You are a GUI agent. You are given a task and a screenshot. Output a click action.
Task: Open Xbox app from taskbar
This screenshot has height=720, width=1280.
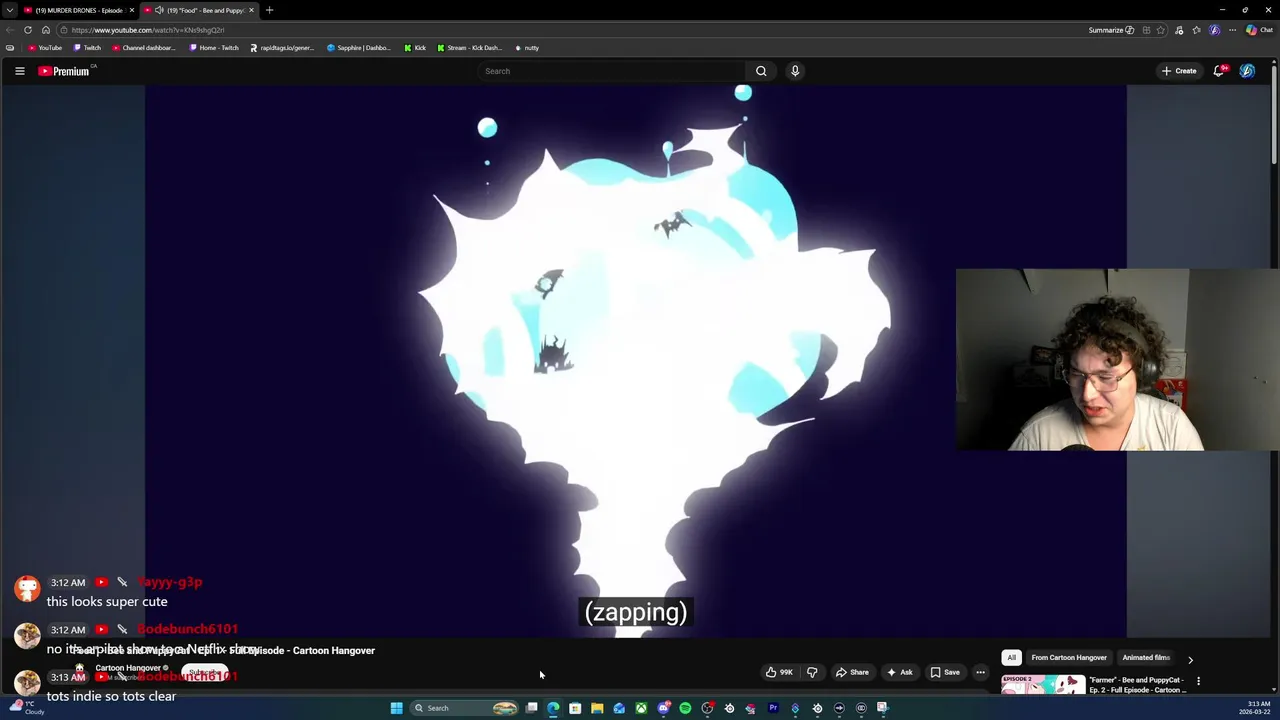pyautogui.click(x=641, y=708)
